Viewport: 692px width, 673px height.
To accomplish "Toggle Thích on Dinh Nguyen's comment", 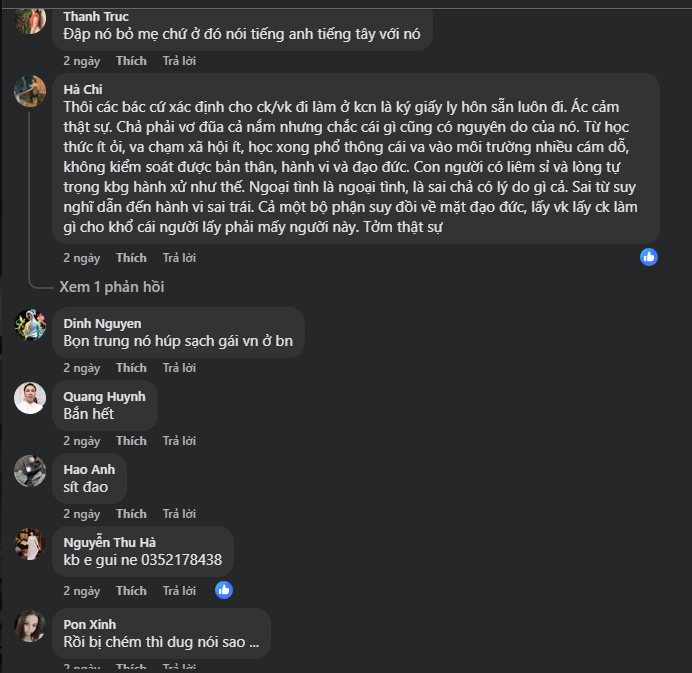I will (x=131, y=368).
